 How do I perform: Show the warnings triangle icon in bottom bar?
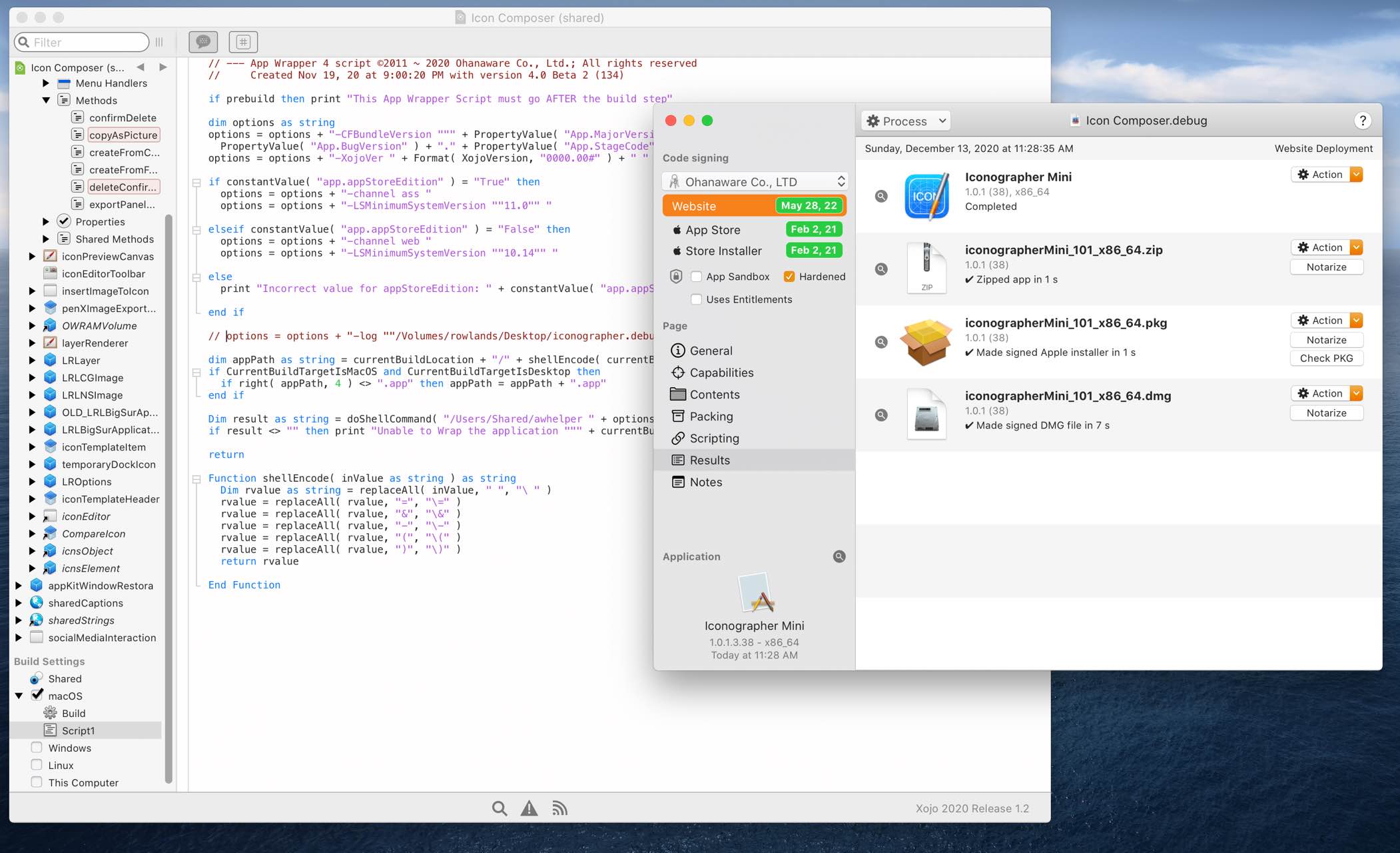pos(529,808)
